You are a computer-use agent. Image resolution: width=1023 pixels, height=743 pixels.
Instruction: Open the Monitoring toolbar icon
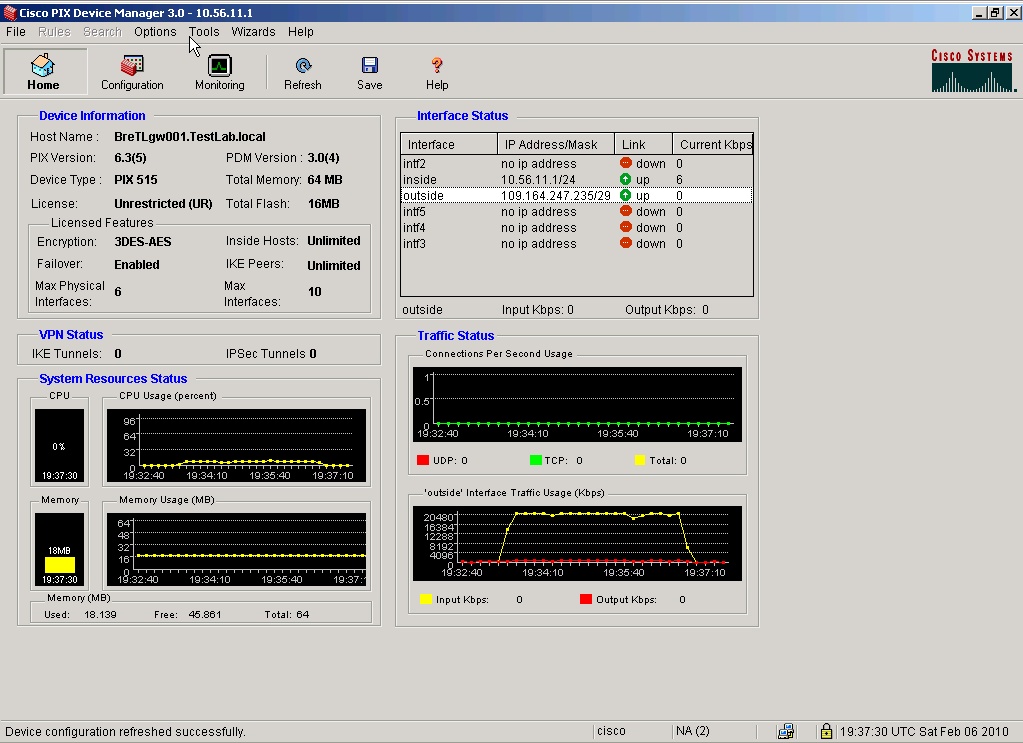219,72
